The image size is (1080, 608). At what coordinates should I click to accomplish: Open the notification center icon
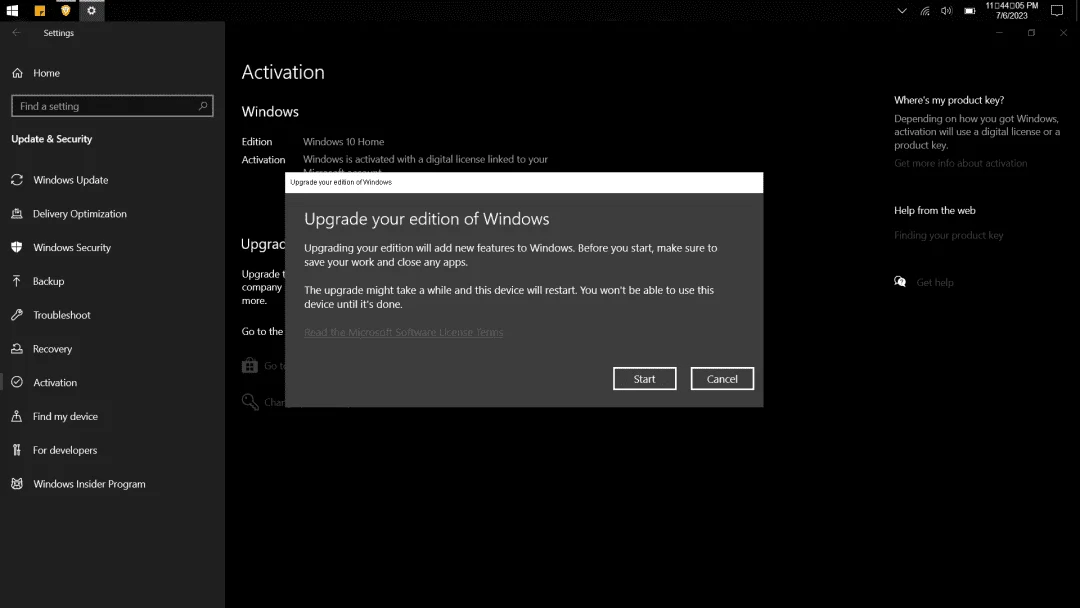[1057, 10]
